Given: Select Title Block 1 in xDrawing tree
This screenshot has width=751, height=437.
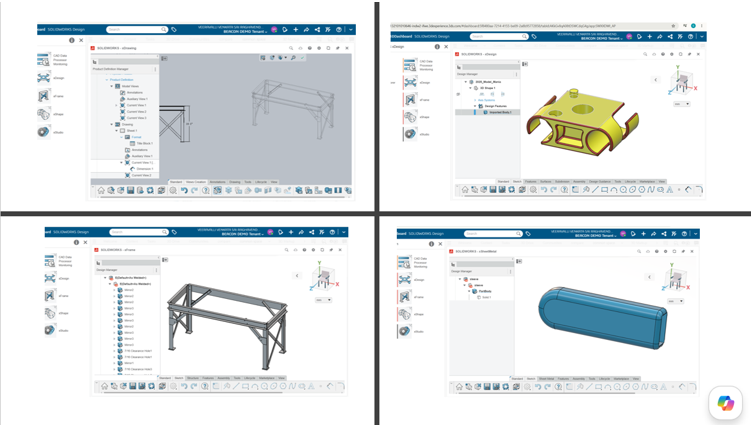Looking at the screenshot, I should (145, 143).
